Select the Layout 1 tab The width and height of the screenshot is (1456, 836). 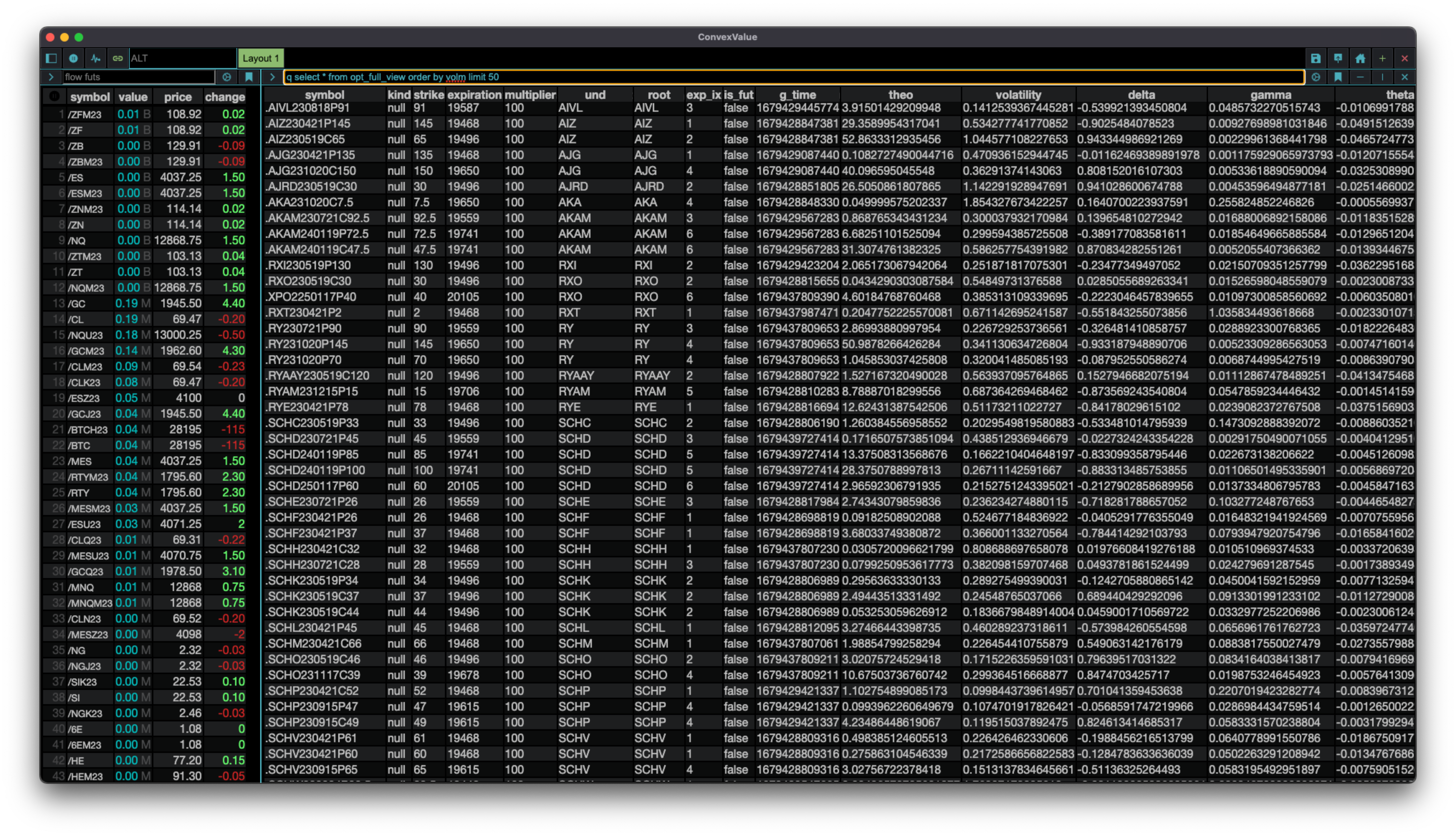[x=261, y=58]
